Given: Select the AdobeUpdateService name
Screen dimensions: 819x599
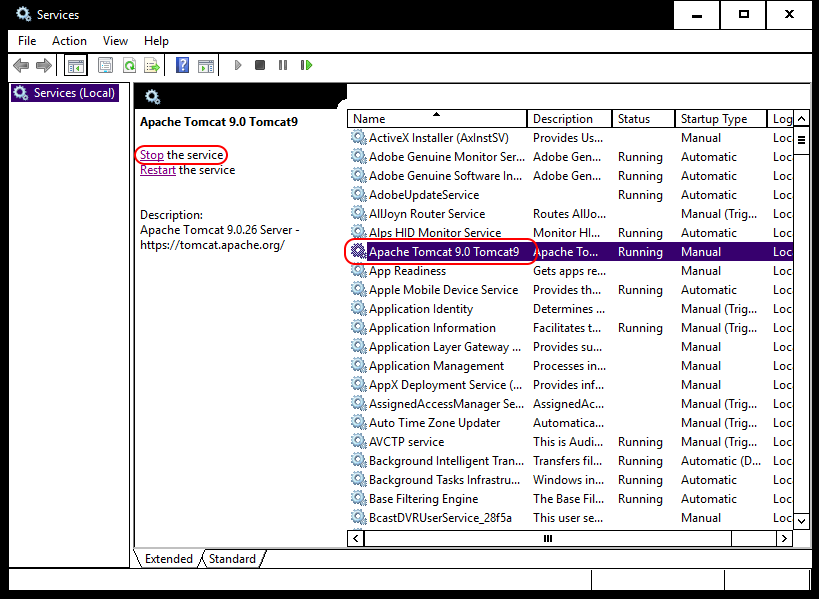Looking at the screenshot, I should pos(424,195).
